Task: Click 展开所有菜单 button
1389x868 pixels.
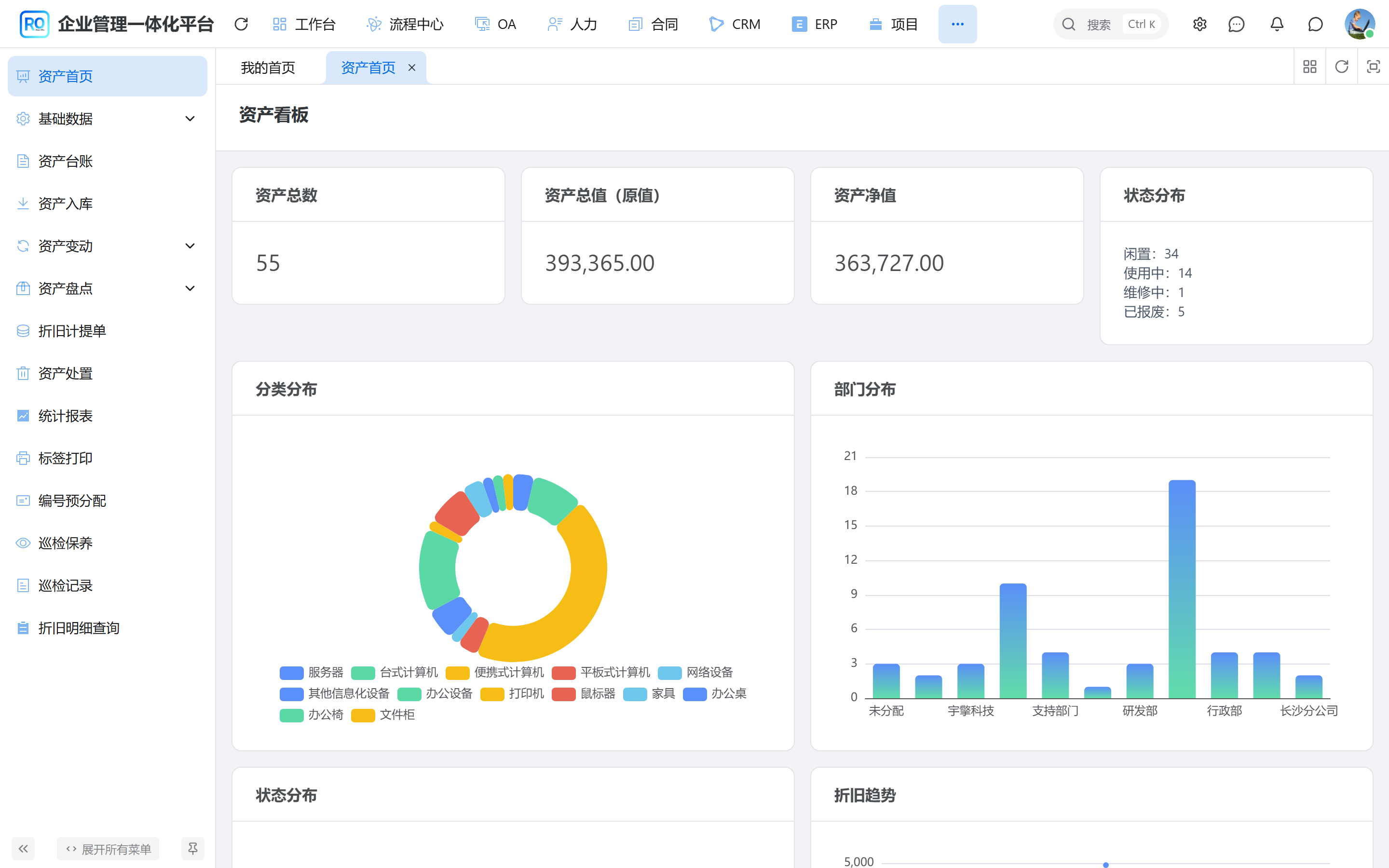Action: click(x=108, y=849)
